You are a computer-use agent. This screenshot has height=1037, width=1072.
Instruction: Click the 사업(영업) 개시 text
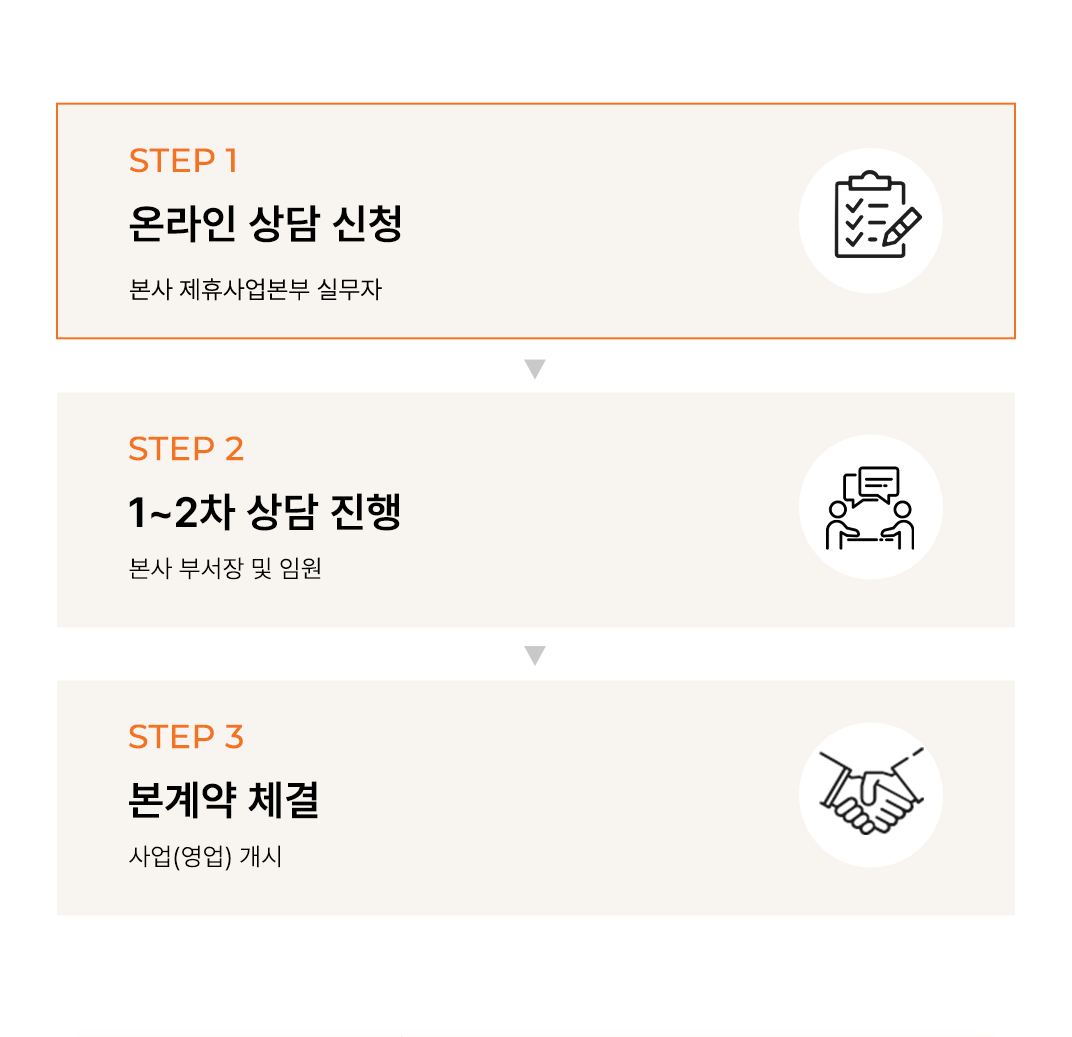pyautogui.click(x=205, y=857)
